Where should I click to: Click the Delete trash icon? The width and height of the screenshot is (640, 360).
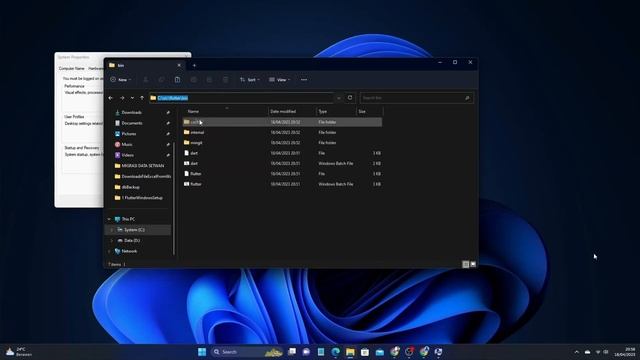[225, 80]
